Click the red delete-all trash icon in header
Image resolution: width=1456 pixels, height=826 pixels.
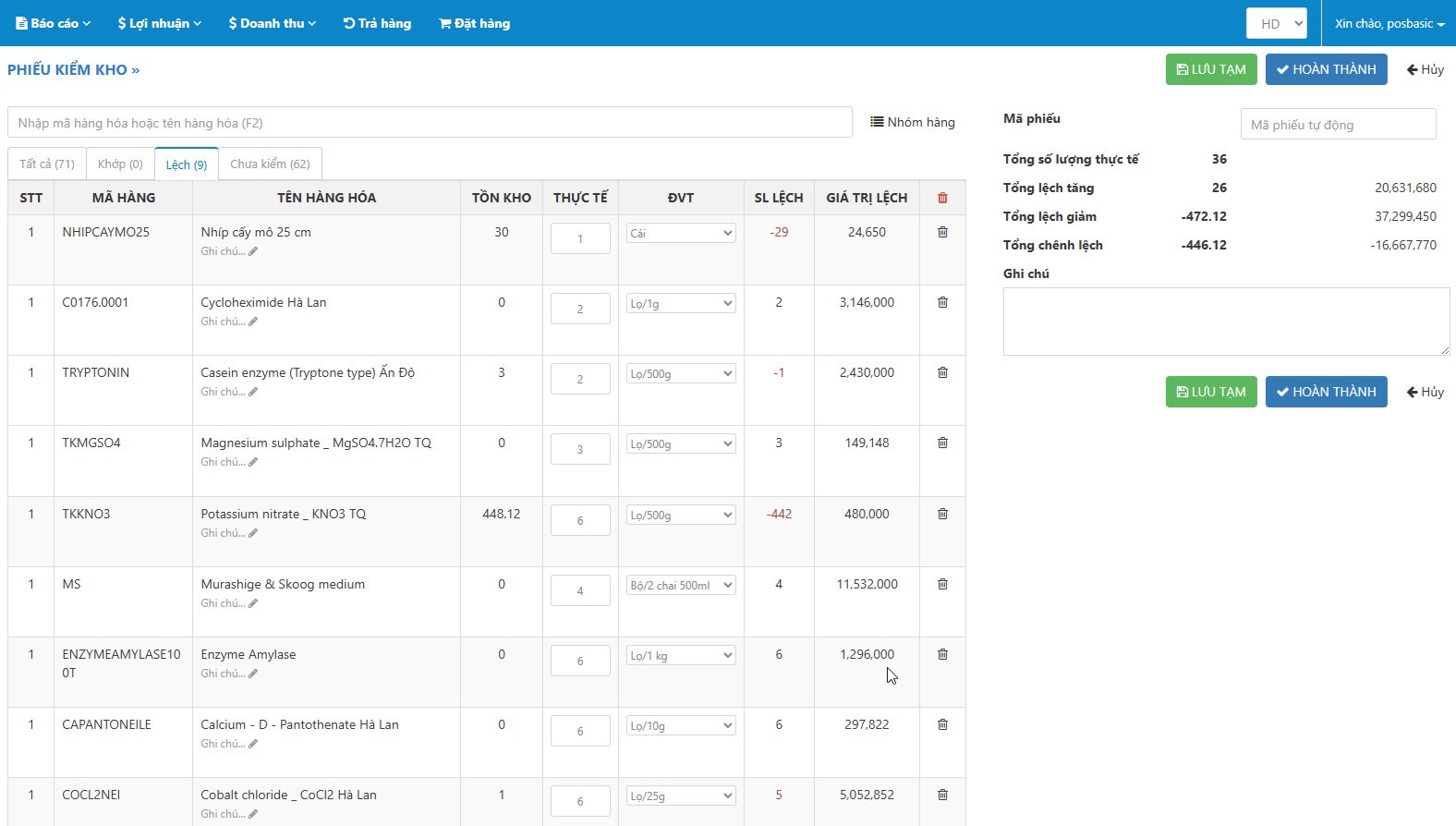[x=942, y=198]
